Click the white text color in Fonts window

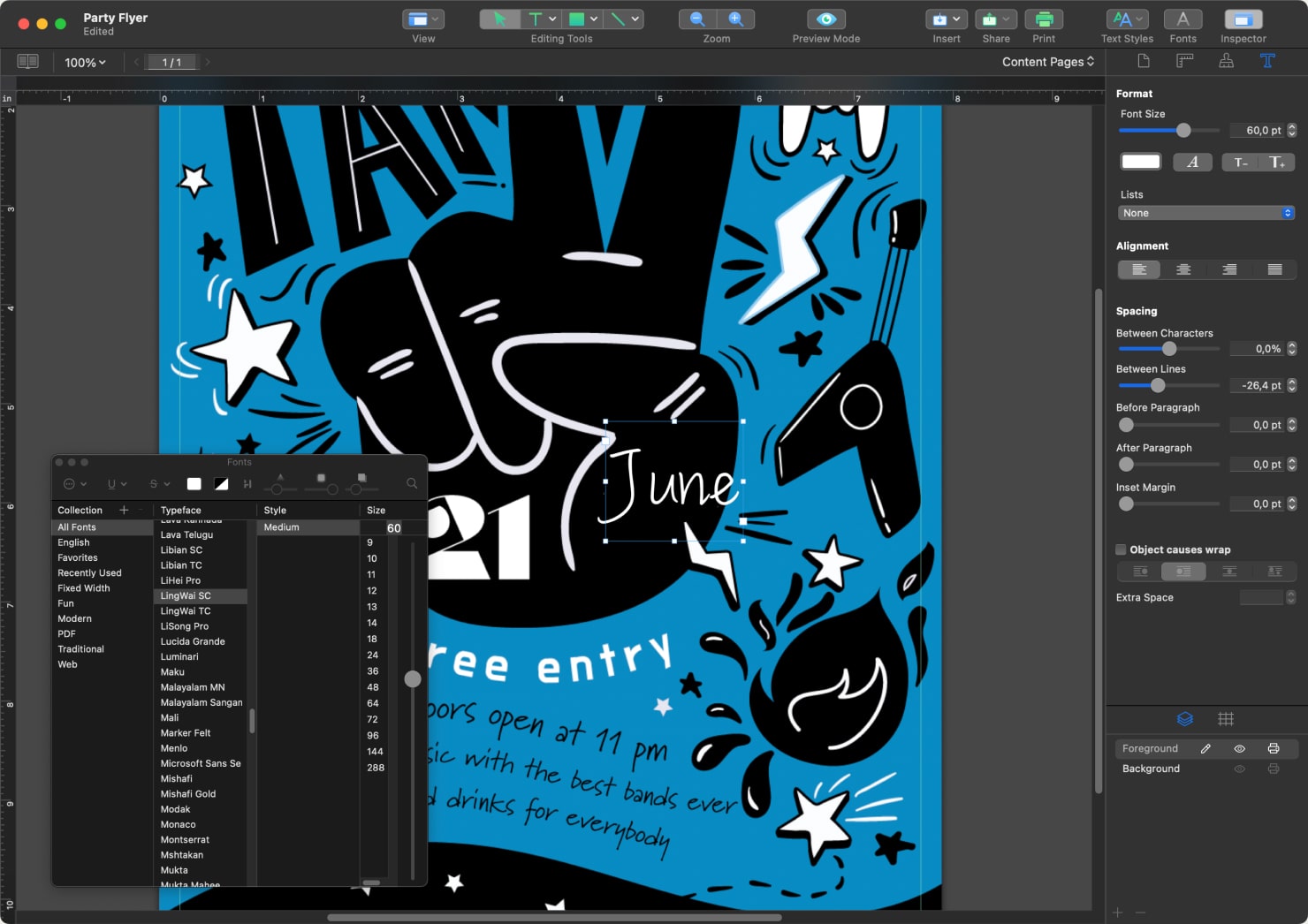coord(194,483)
